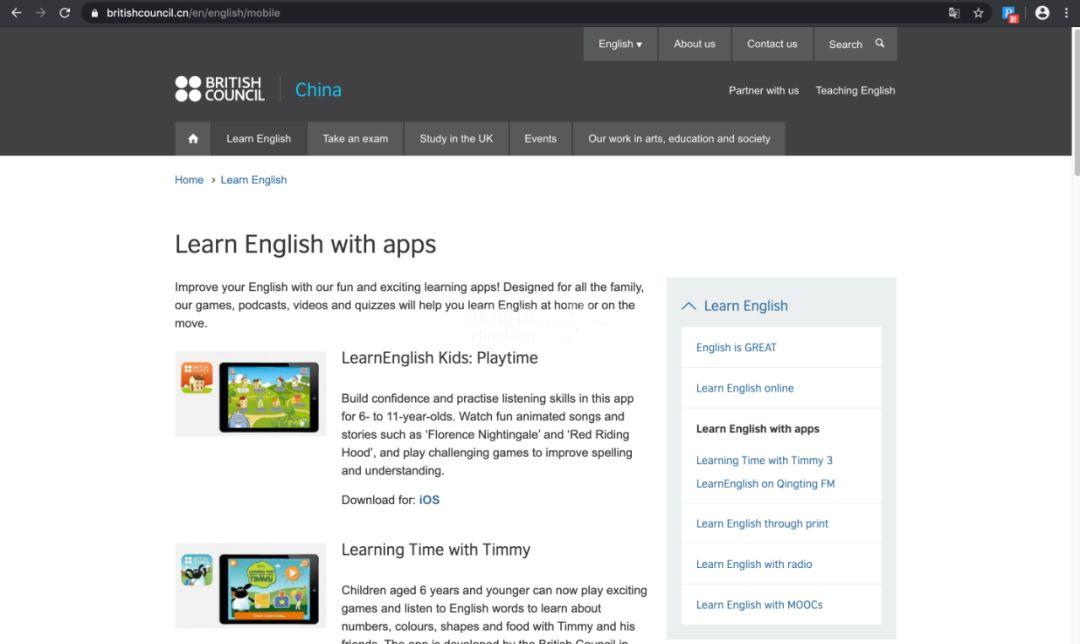Reload the current page
1080x644 pixels.
coord(65,13)
